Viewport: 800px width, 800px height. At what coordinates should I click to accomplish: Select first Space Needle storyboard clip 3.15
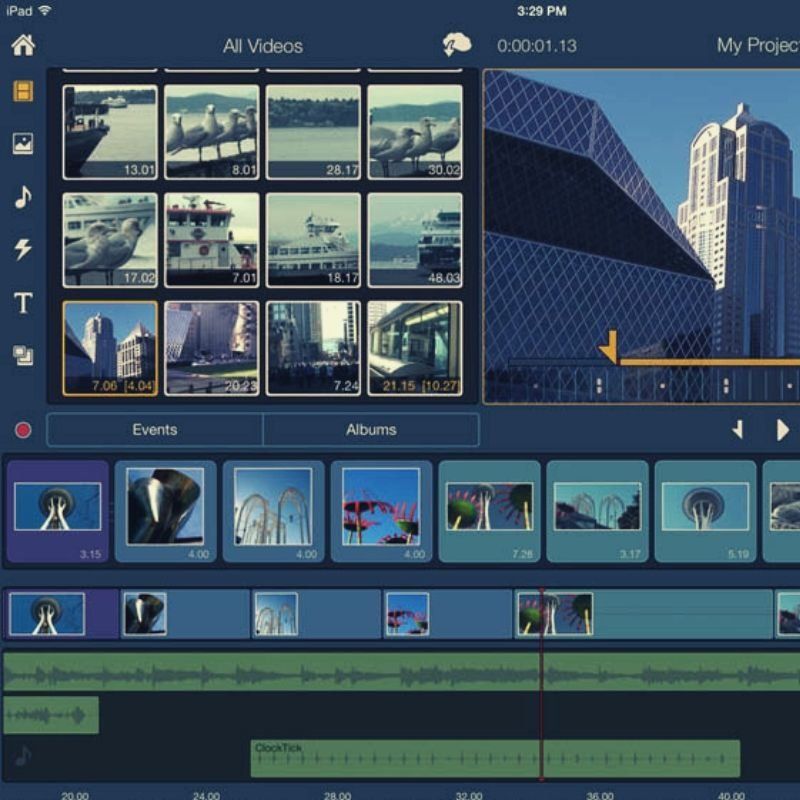pos(58,511)
